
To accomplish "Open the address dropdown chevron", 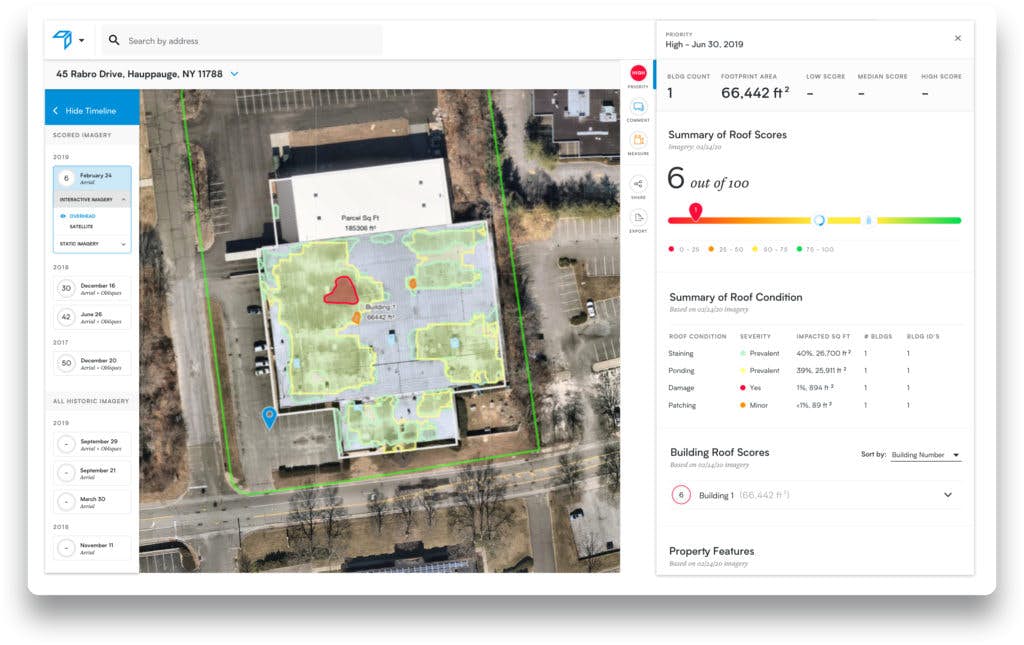I will pyautogui.click(x=235, y=74).
